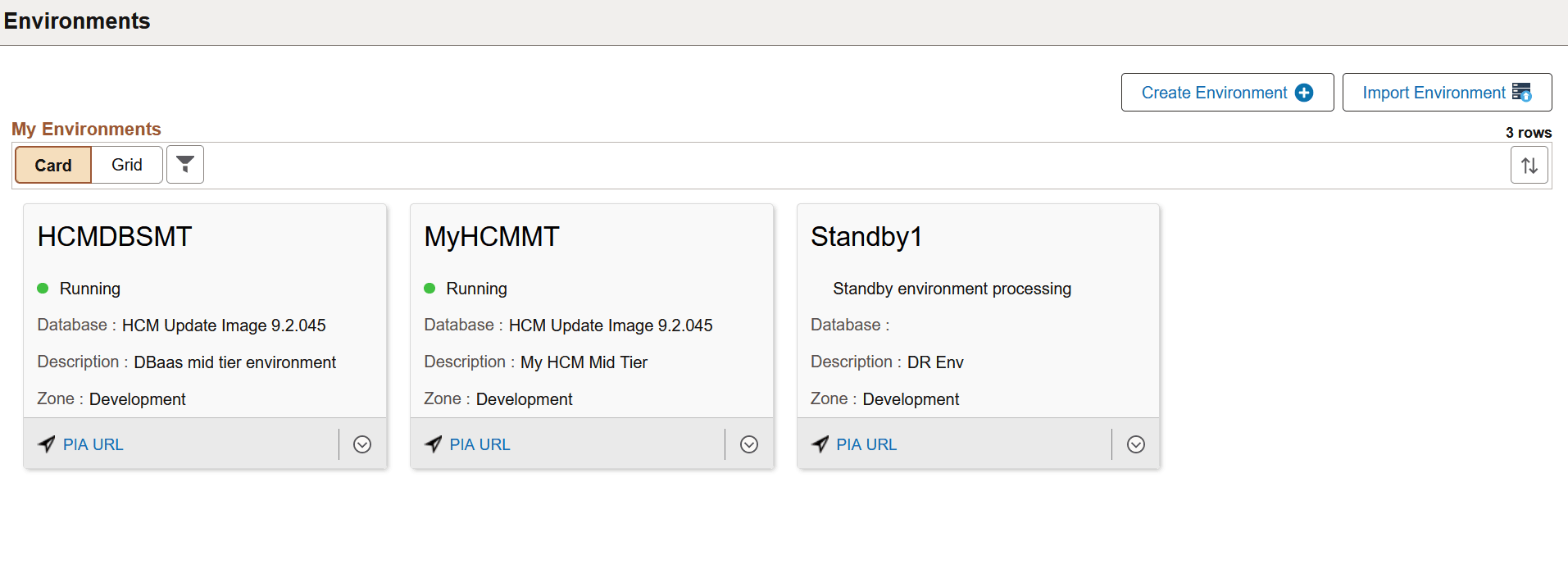Click the Import Environment import icon
Screen dimensions: 1568x569
click(1525, 92)
